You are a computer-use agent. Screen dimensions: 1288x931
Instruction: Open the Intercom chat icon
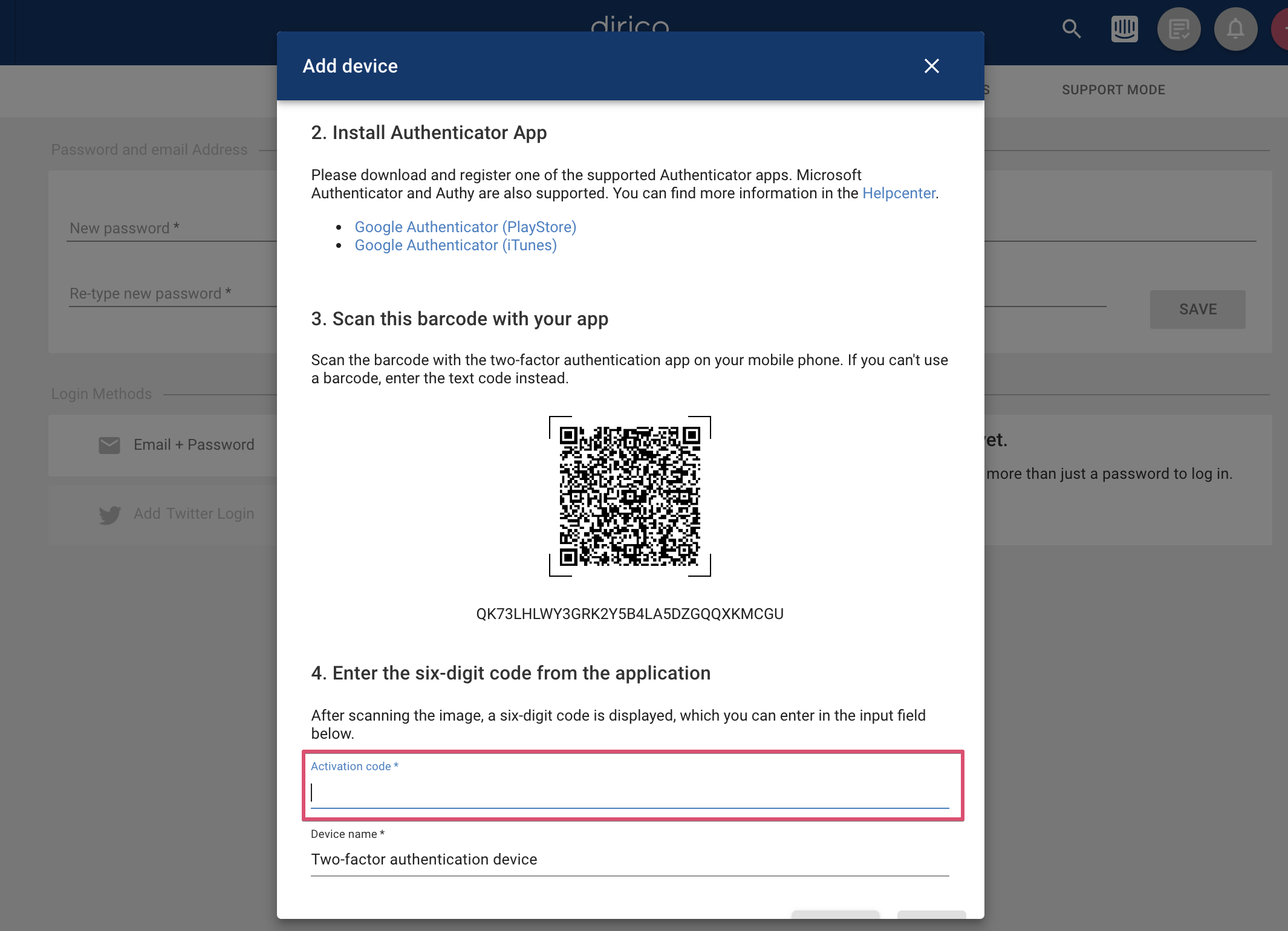point(1124,28)
